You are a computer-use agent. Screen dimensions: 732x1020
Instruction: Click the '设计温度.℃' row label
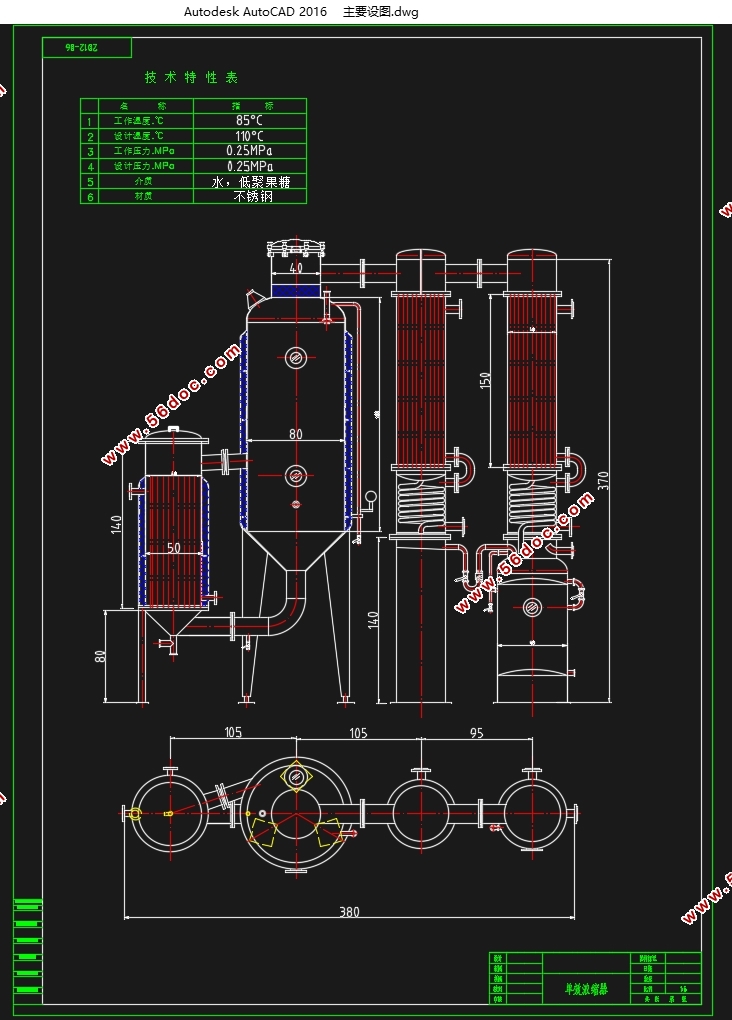tap(139, 136)
